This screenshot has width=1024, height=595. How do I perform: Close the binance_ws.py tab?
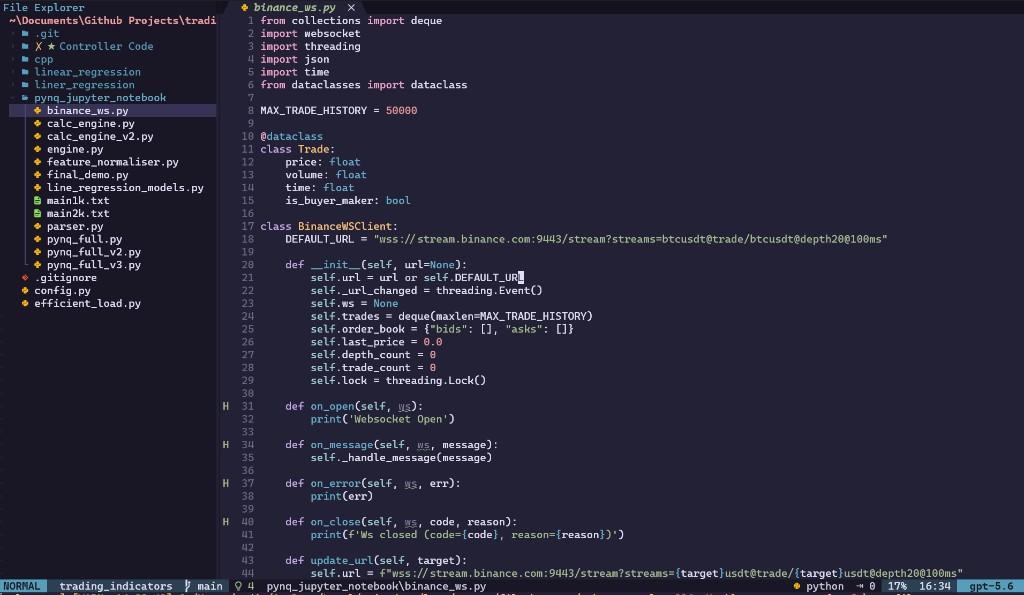click(351, 8)
